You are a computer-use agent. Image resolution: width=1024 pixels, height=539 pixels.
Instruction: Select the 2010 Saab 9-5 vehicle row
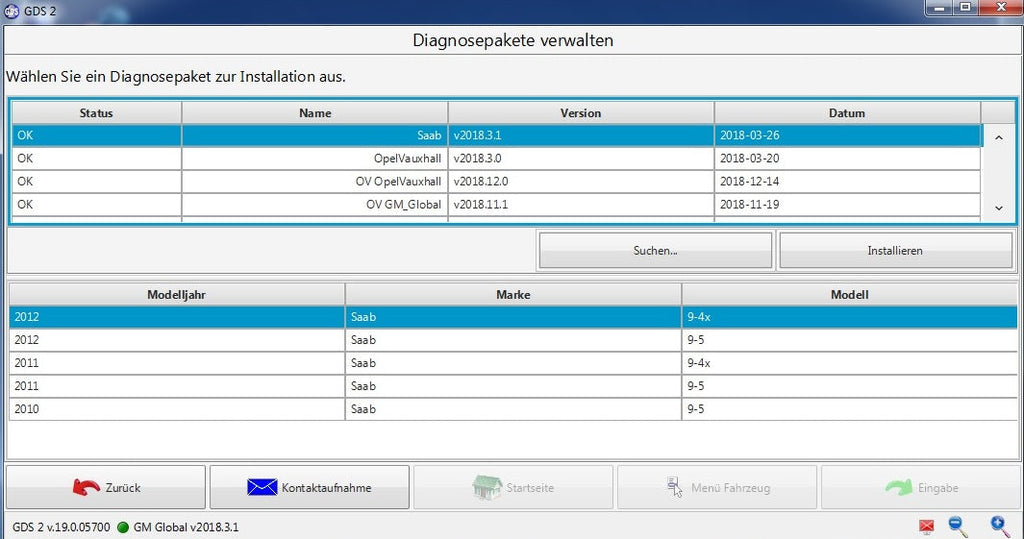tap(513, 409)
